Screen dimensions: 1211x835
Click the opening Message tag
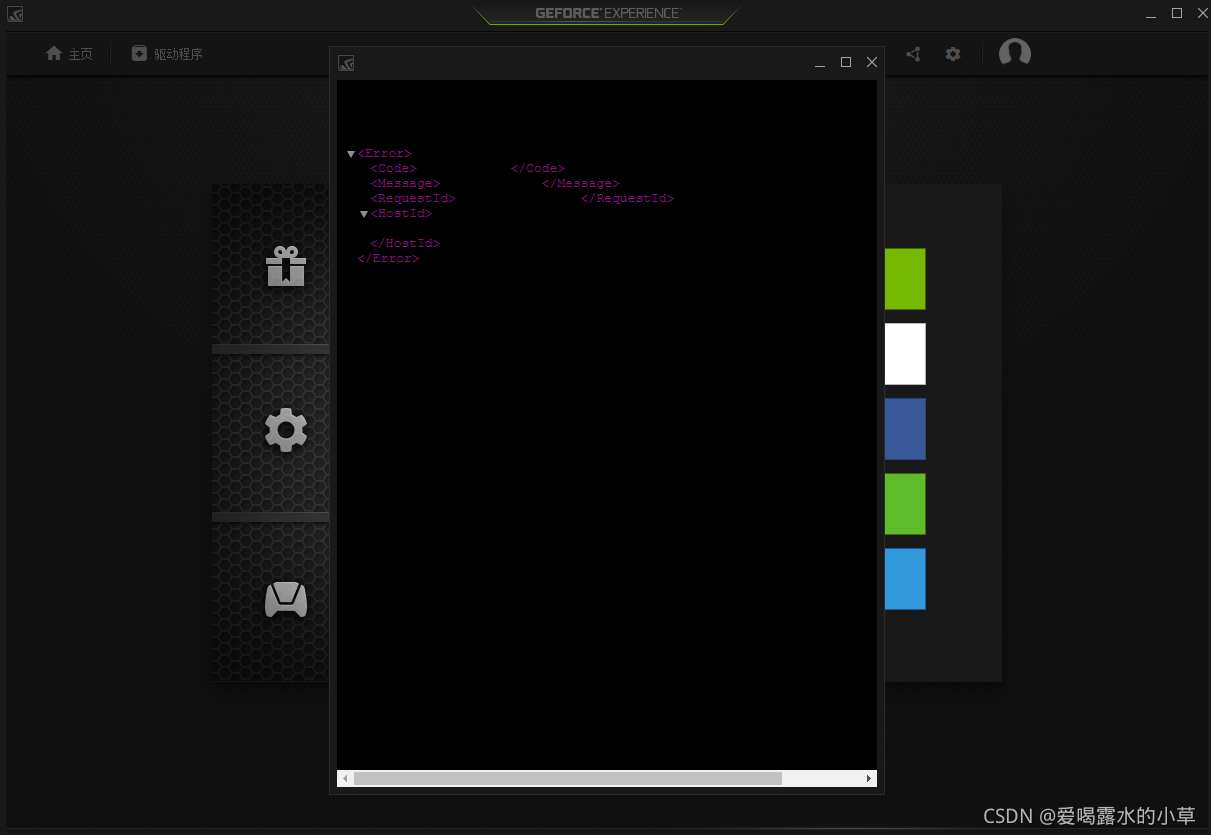pos(405,184)
